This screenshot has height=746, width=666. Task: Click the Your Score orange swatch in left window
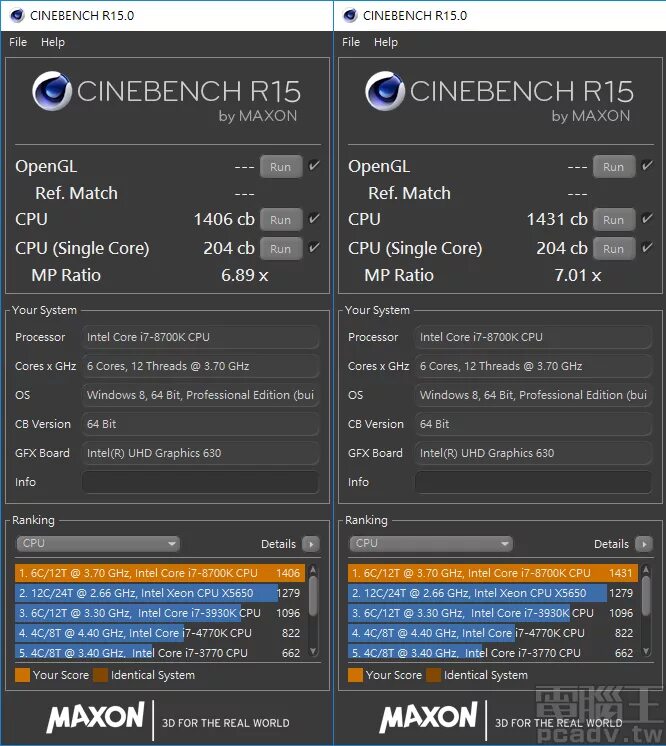click(22, 675)
